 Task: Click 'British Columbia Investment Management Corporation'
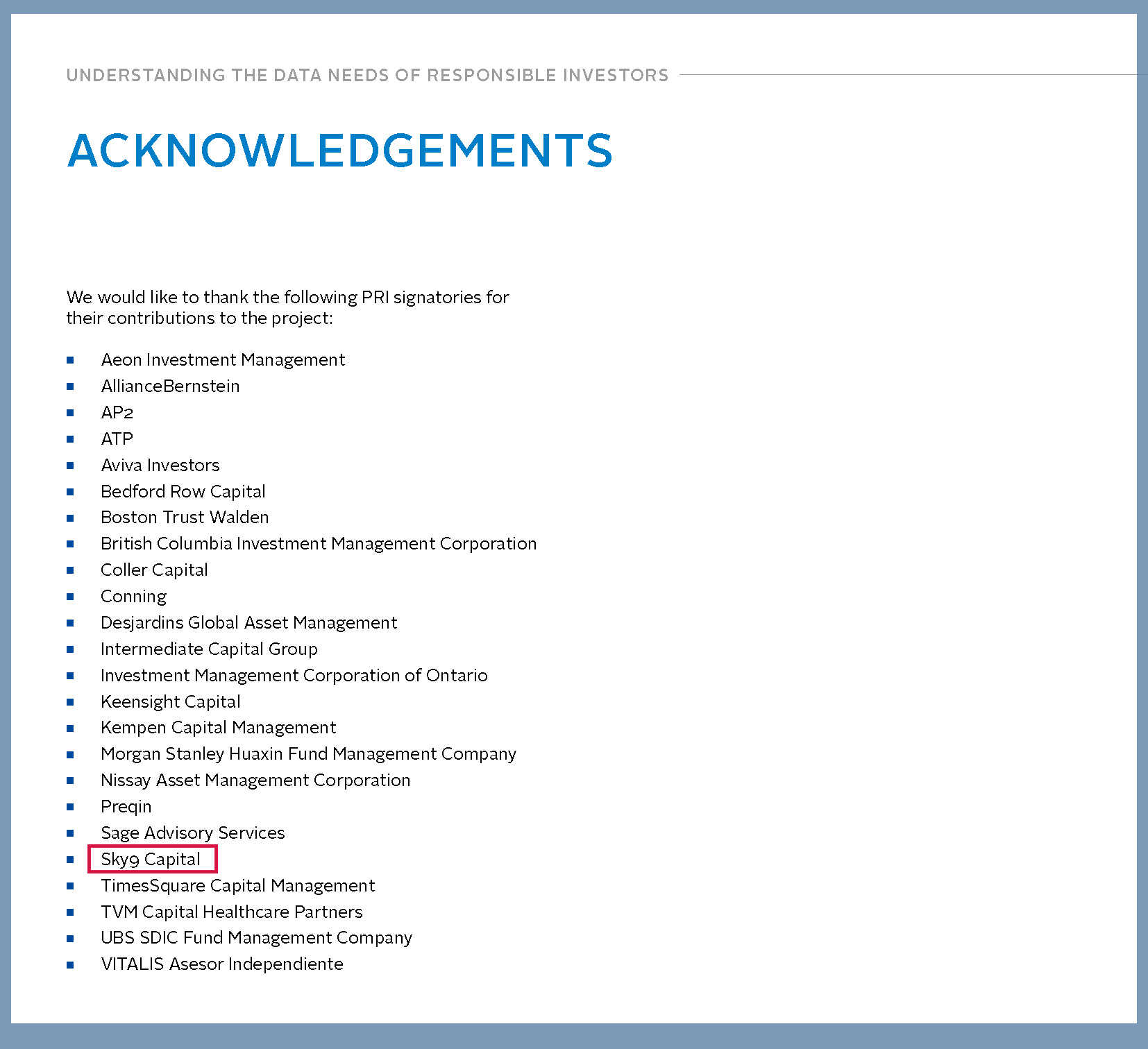click(x=319, y=544)
